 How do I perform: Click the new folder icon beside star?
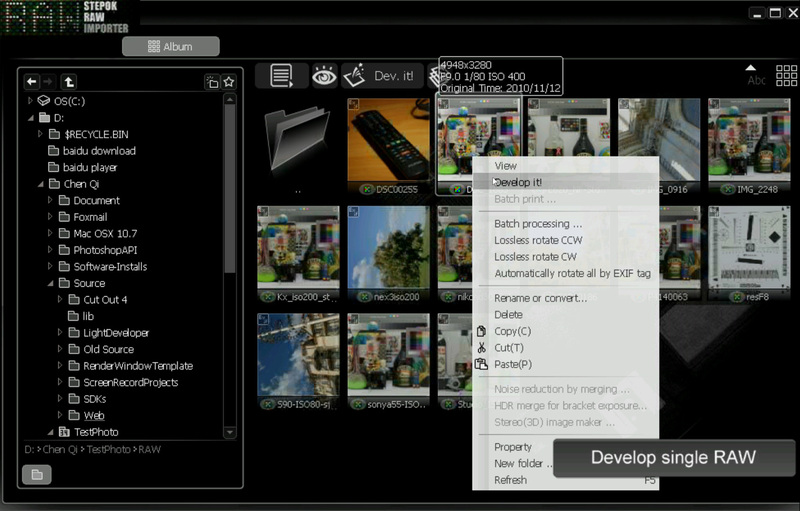[212, 82]
